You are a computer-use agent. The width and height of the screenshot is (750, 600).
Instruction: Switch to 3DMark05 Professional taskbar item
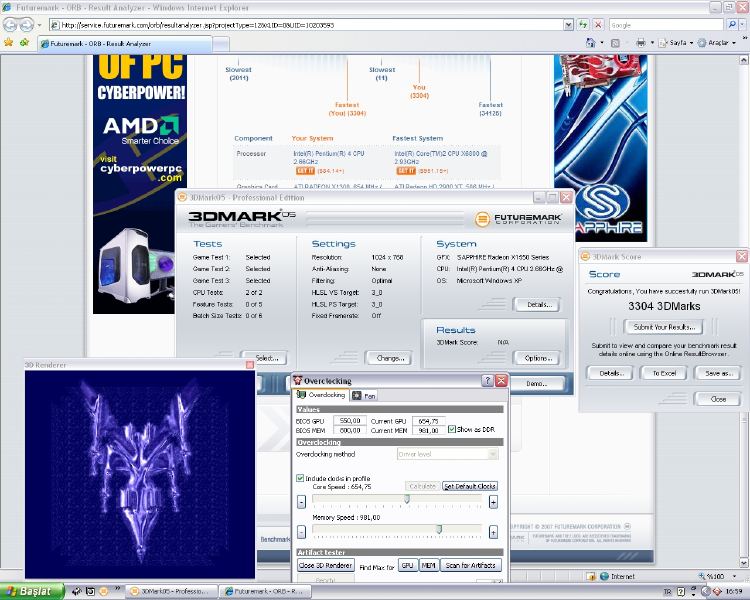[x=172, y=591]
